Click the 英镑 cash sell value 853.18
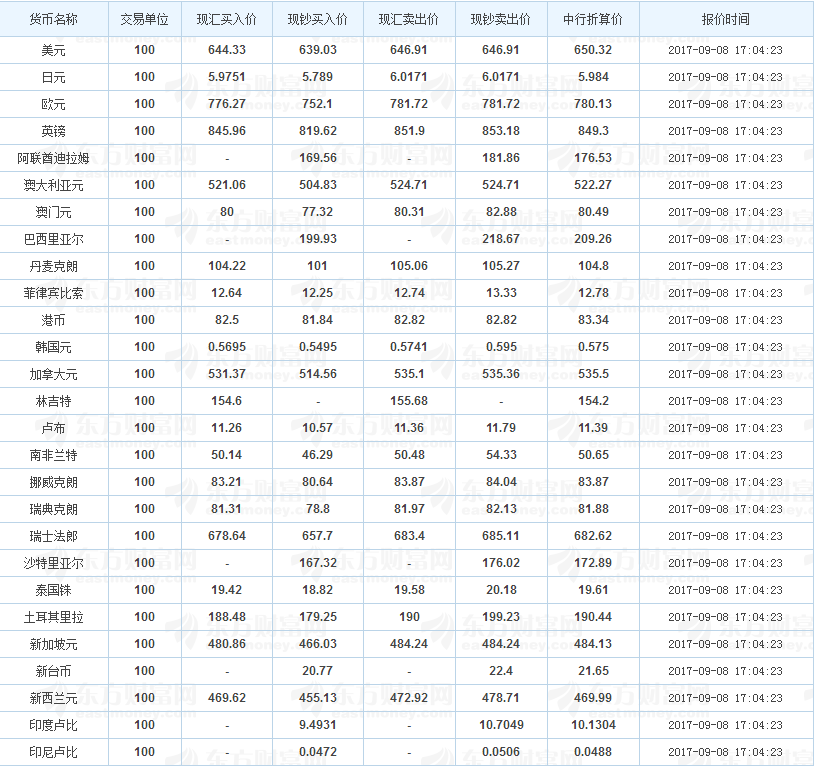The width and height of the screenshot is (815, 767). (x=501, y=131)
